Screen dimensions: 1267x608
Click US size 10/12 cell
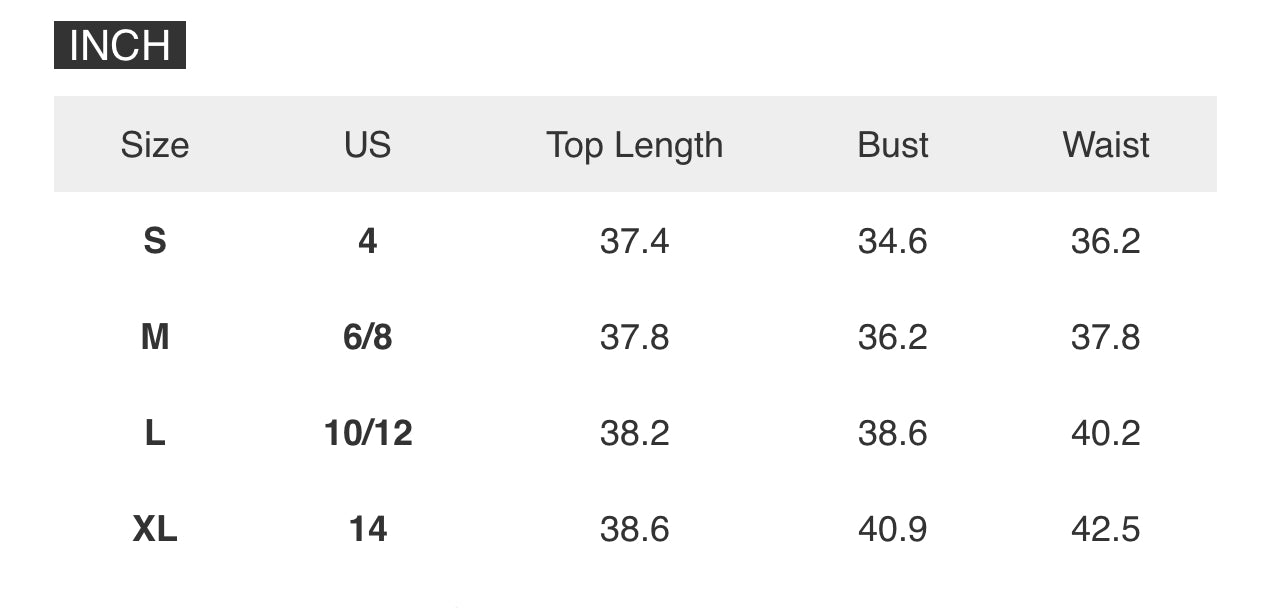pos(367,433)
